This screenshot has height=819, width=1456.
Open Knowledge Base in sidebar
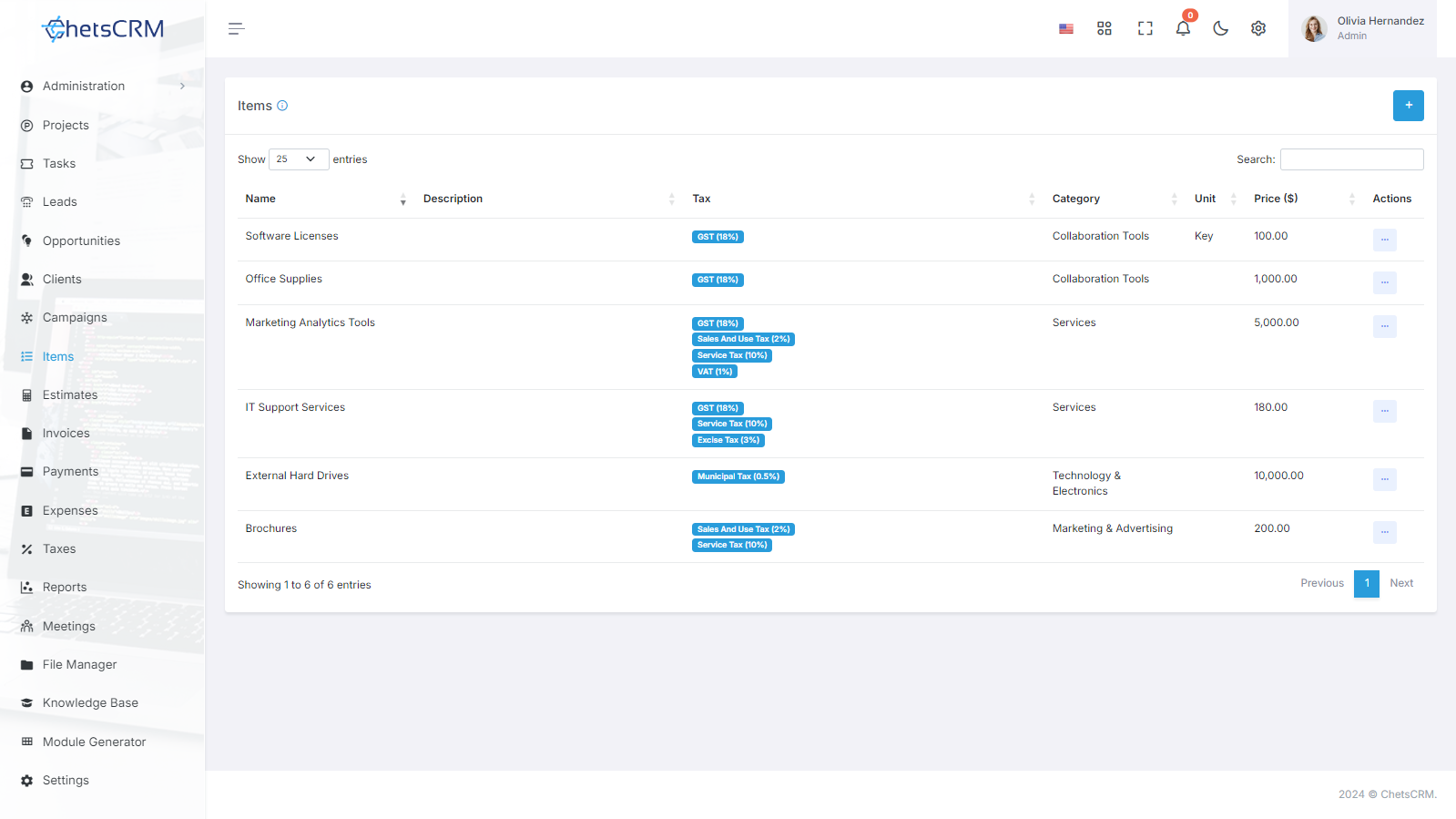coord(90,703)
